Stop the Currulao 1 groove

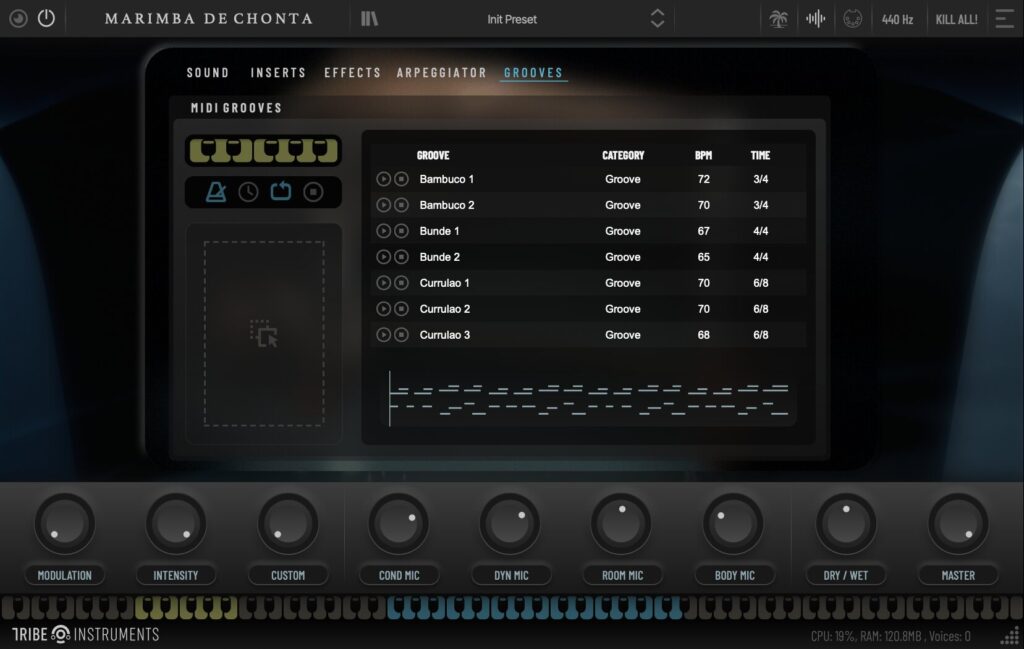402,283
